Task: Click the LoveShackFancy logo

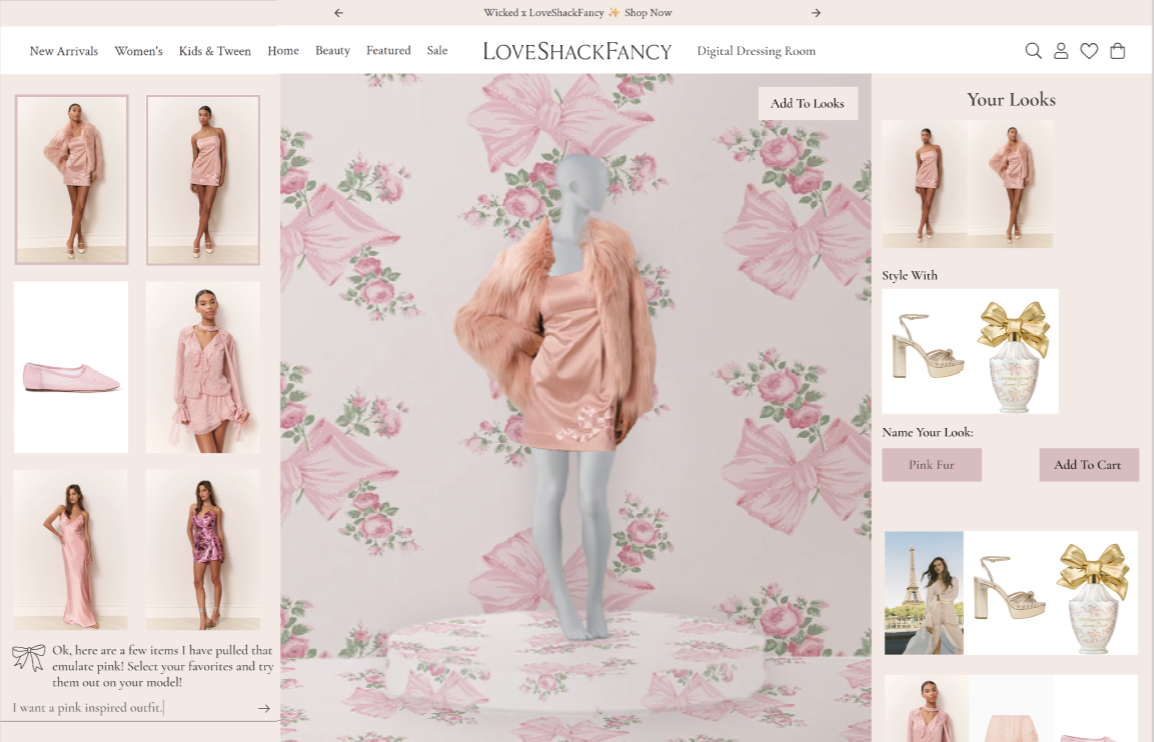Action: pos(577,51)
